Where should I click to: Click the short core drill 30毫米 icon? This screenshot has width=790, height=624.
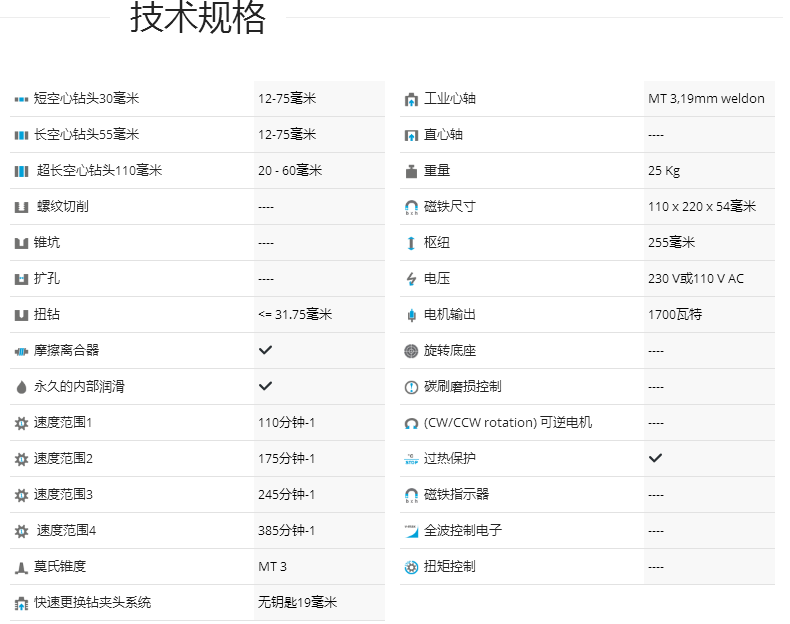click(21, 99)
